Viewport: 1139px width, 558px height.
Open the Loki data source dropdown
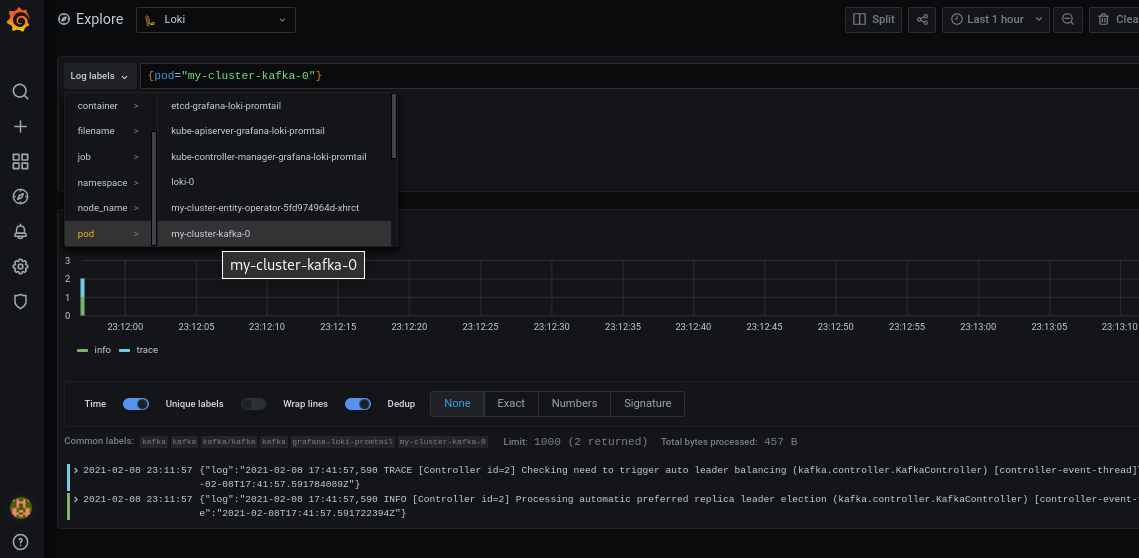click(215, 19)
